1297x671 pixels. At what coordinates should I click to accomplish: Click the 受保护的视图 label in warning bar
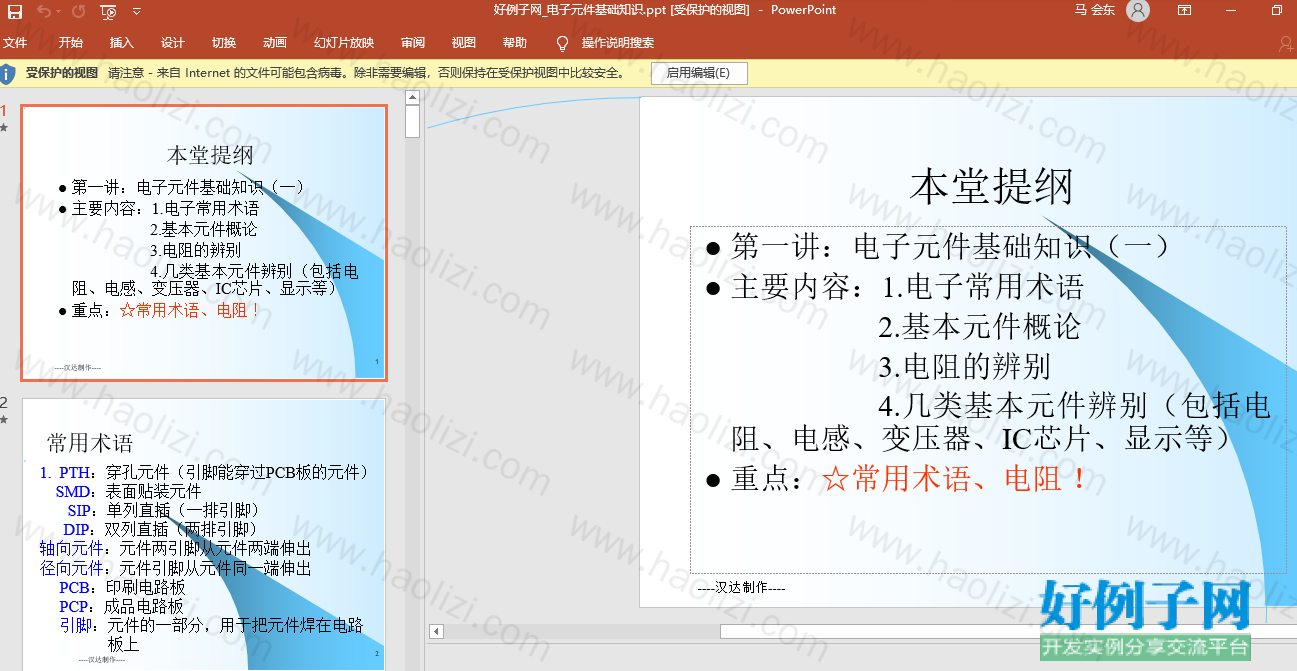point(62,73)
